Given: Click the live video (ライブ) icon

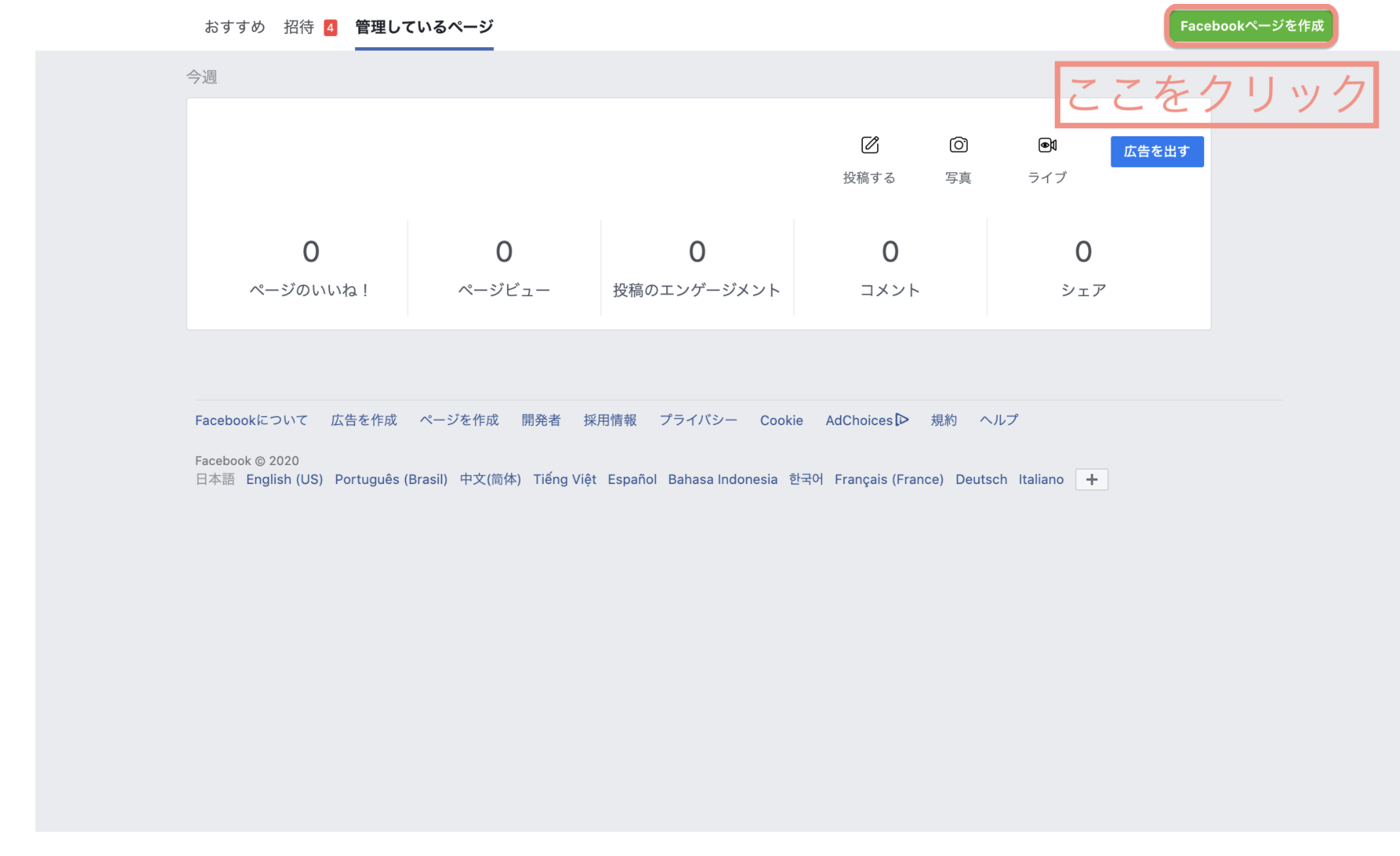Looking at the screenshot, I should [1047, 145].
